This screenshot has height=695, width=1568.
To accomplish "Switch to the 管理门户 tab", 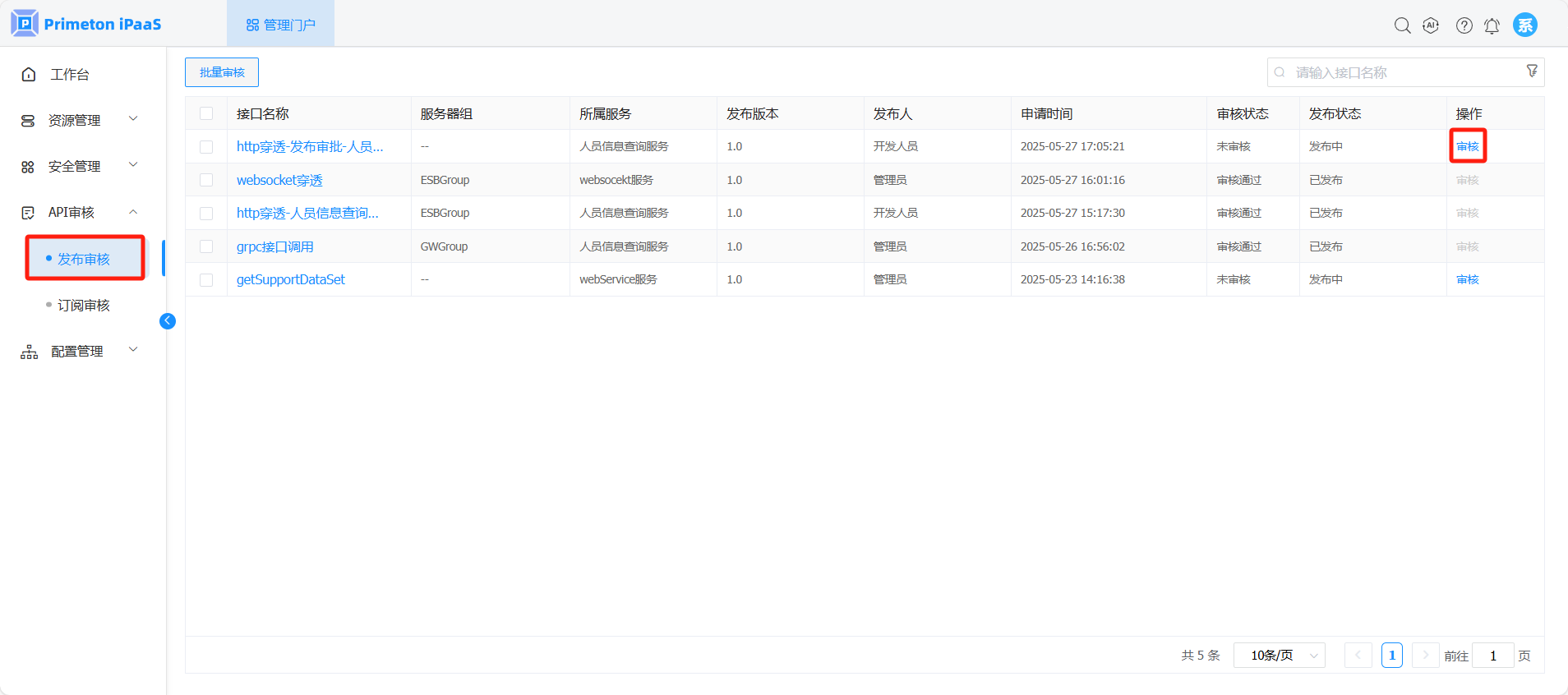I will pyautogui.click(x=280, y=25).
